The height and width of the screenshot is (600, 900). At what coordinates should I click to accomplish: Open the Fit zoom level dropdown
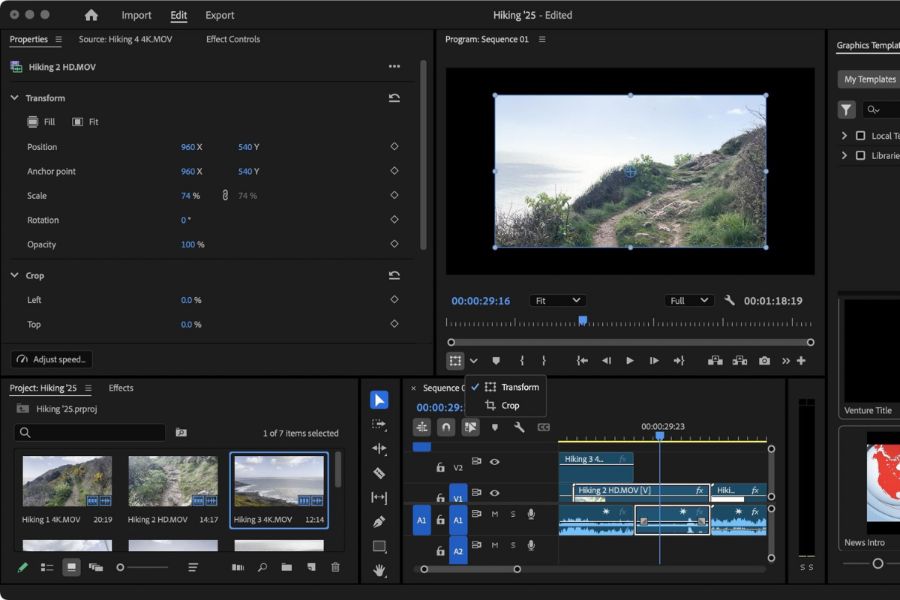pyautogui.click(x=557, y=300)
